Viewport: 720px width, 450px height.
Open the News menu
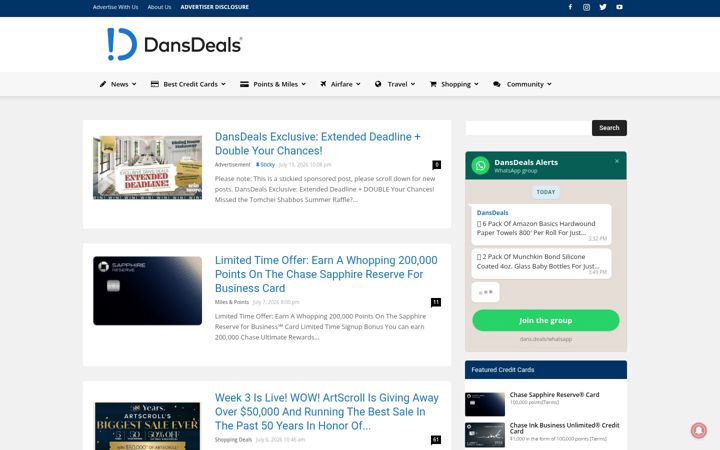pos(118,84)
